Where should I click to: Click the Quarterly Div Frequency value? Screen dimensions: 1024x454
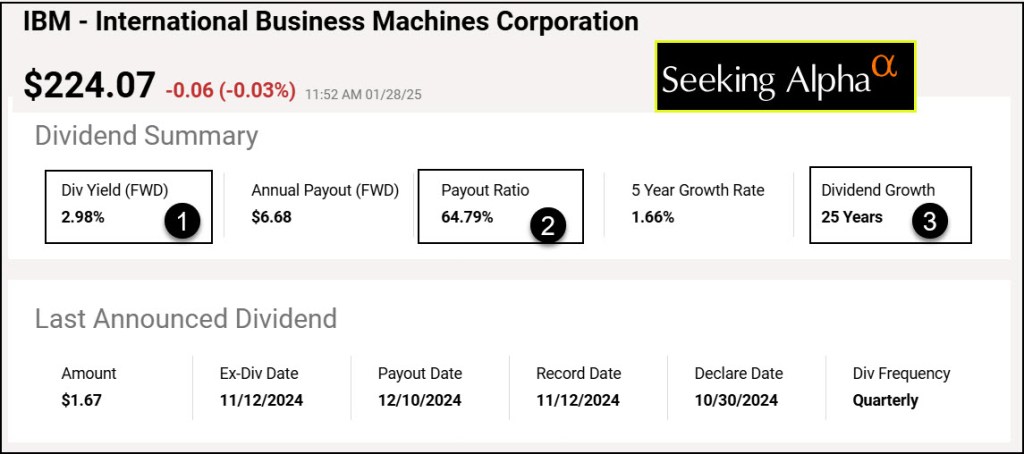(885, 400)
